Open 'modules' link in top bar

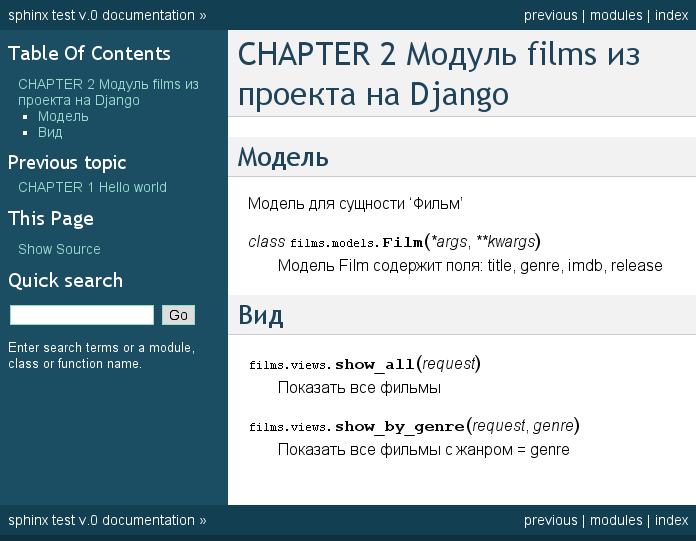(x=616, y=15)
